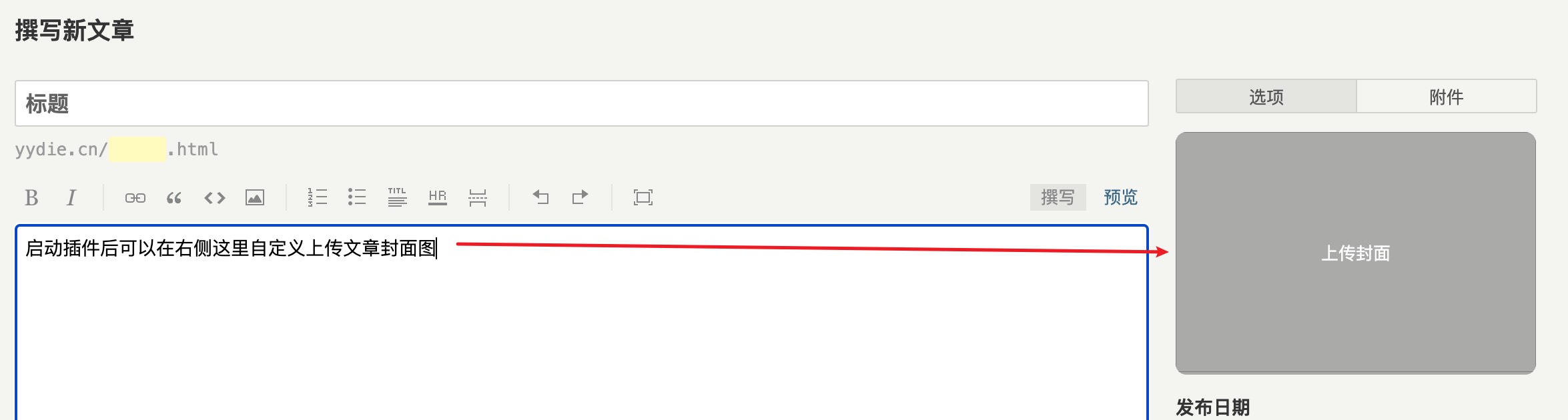Insert a code block using the code icon
This screenshot has height=420, width=1568.
(x=215, y=197)
